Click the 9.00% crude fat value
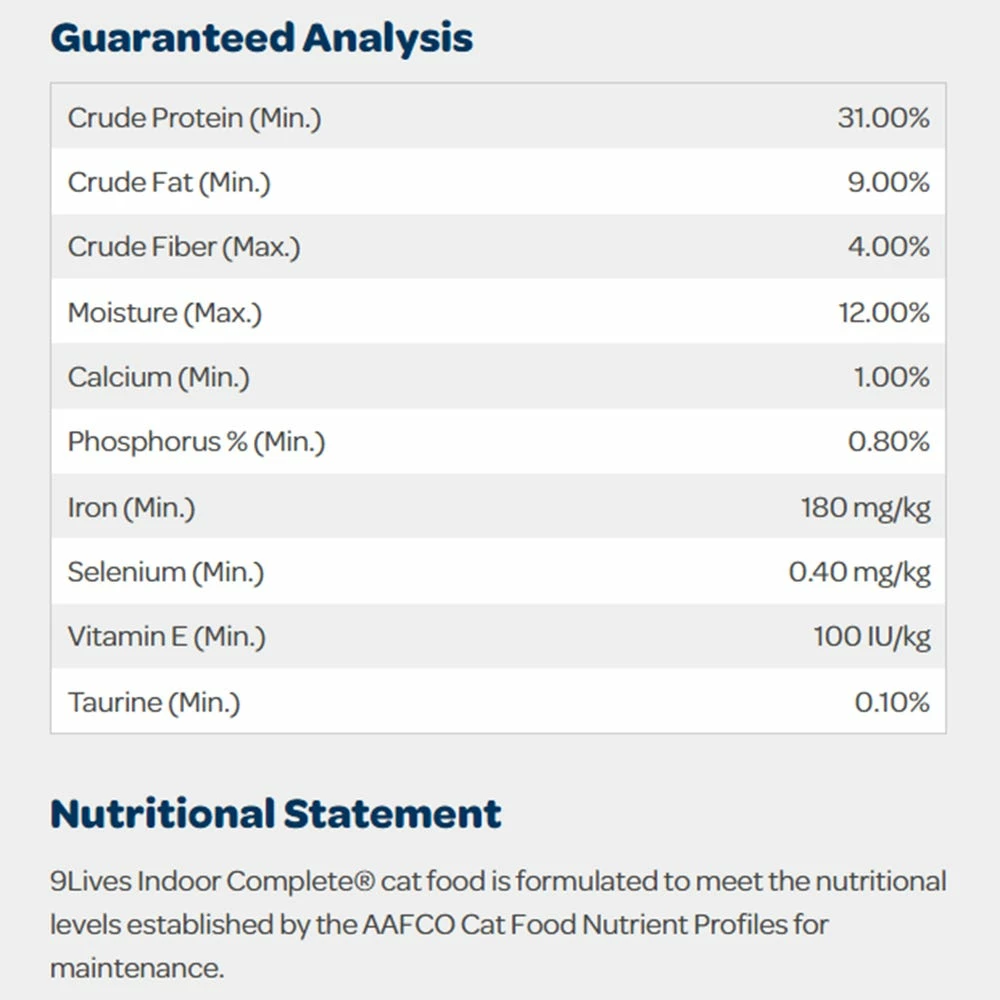 pyautogui.click(x=888, y=182)
